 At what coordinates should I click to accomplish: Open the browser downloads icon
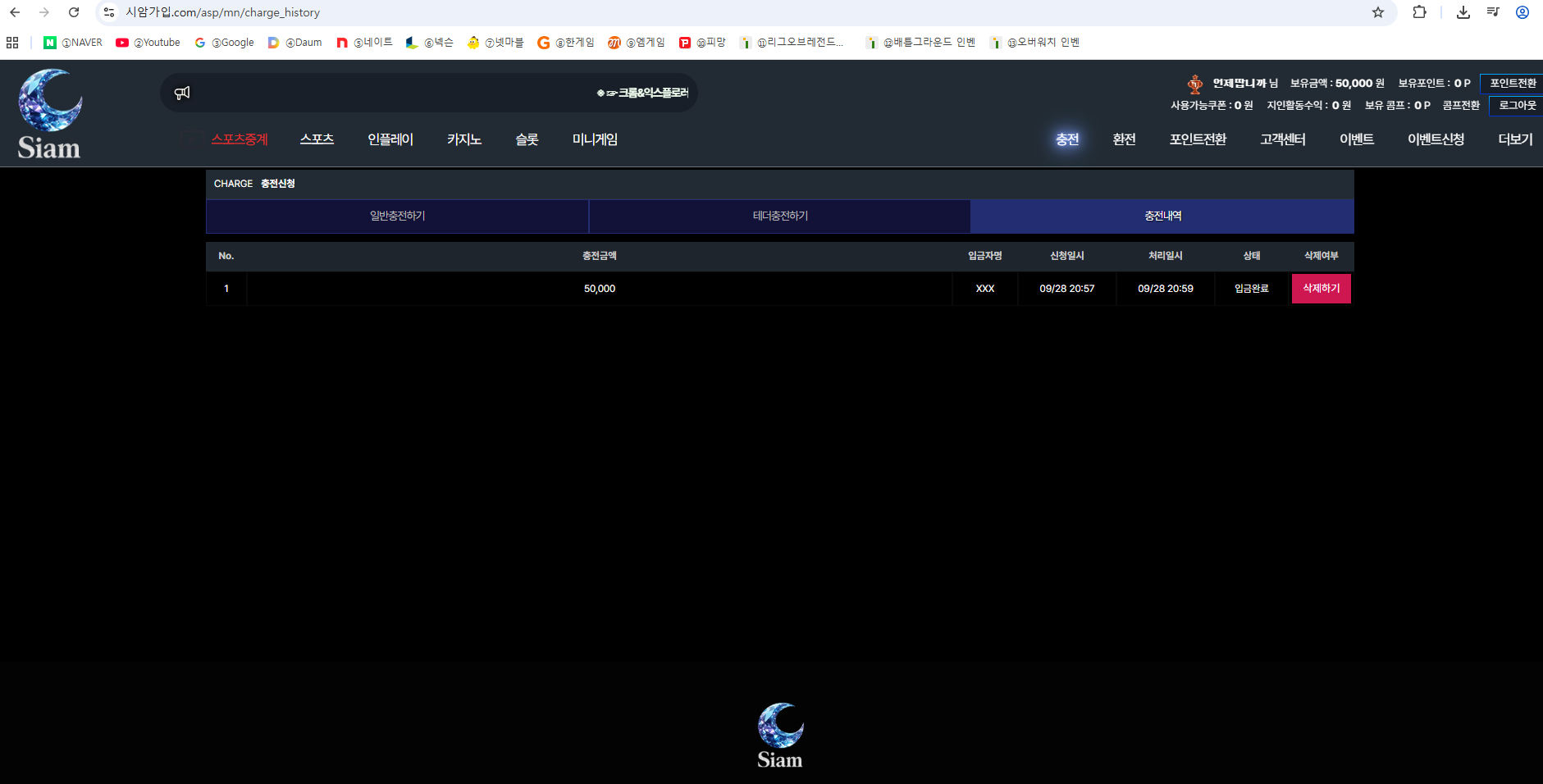pyautogui.click(x=1463, y=12)
